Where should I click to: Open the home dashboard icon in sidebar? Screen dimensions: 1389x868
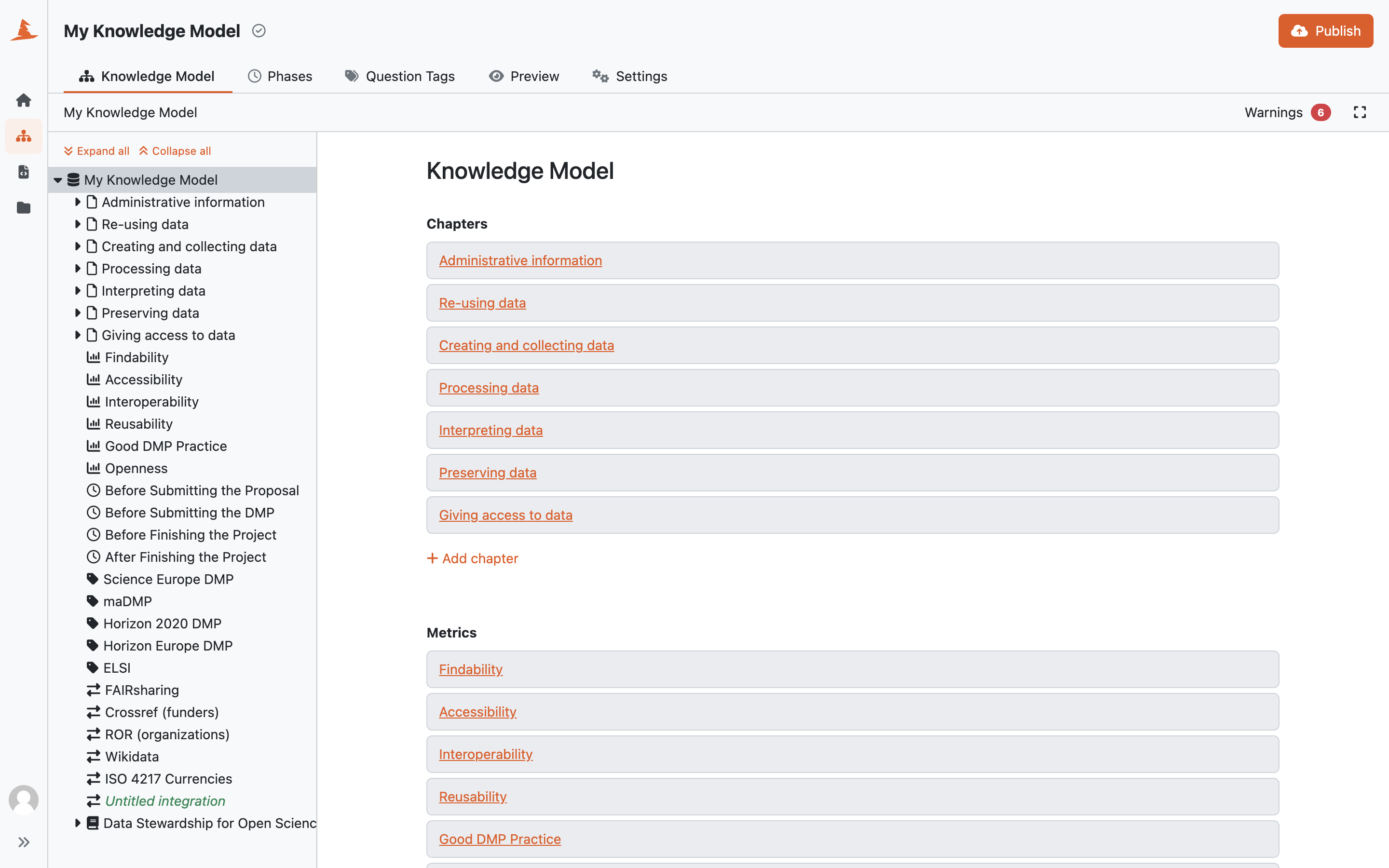point(24,100)
